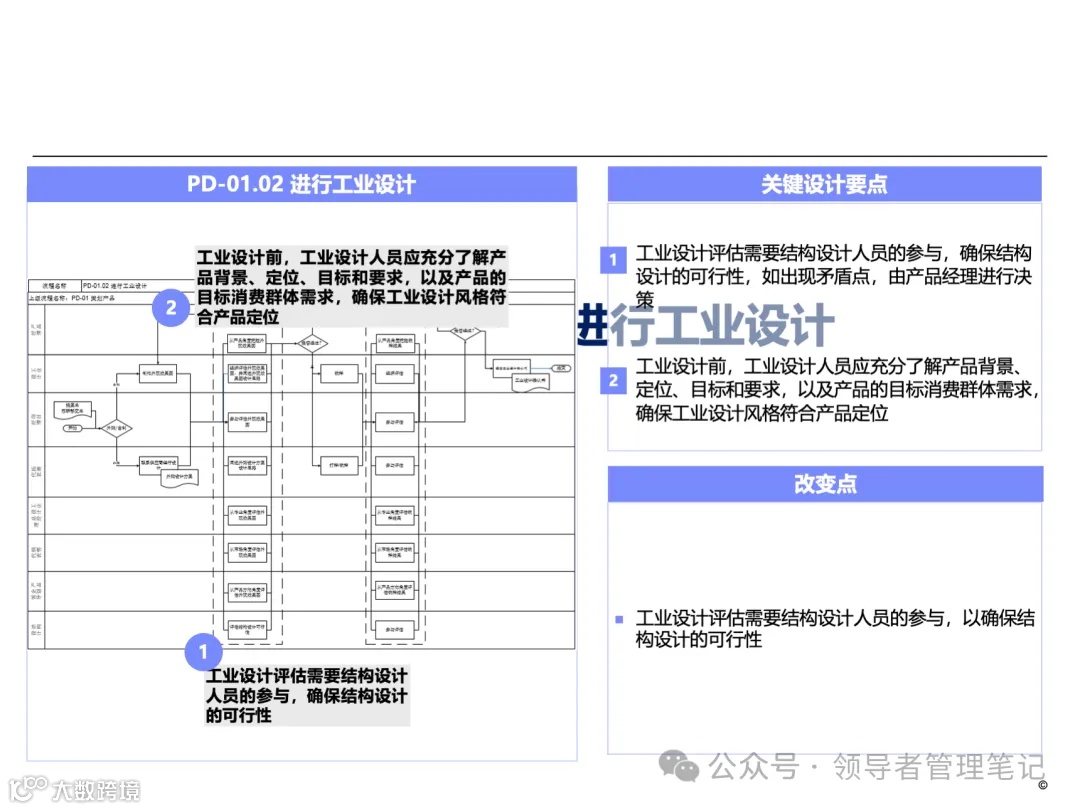
Task: Select blue numbered badge 2 in 关键设计要点
Action: click(x=613, y=380)
